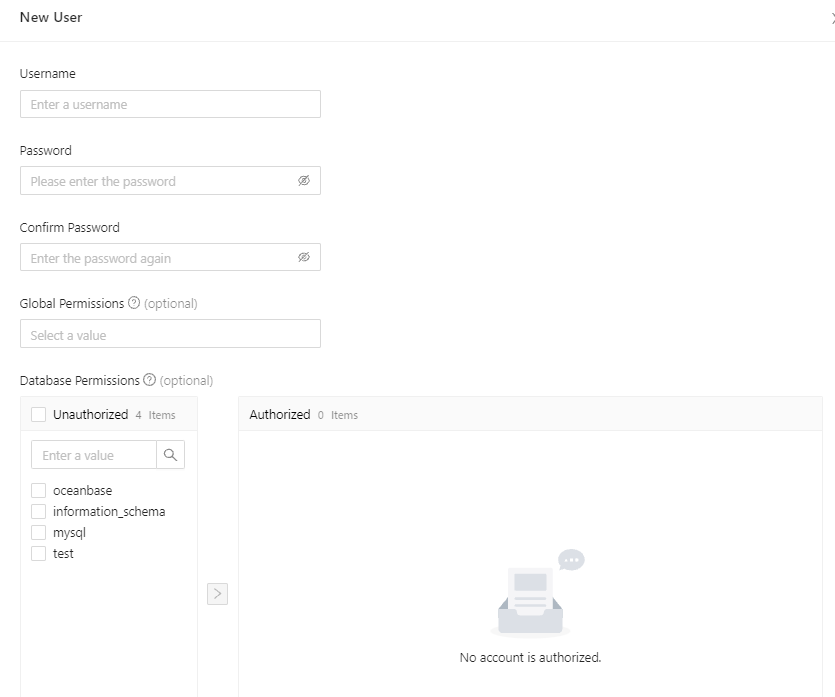The image size is (835, 697).
Task: Tick the test database checkbox
Action: click(39, 554)
